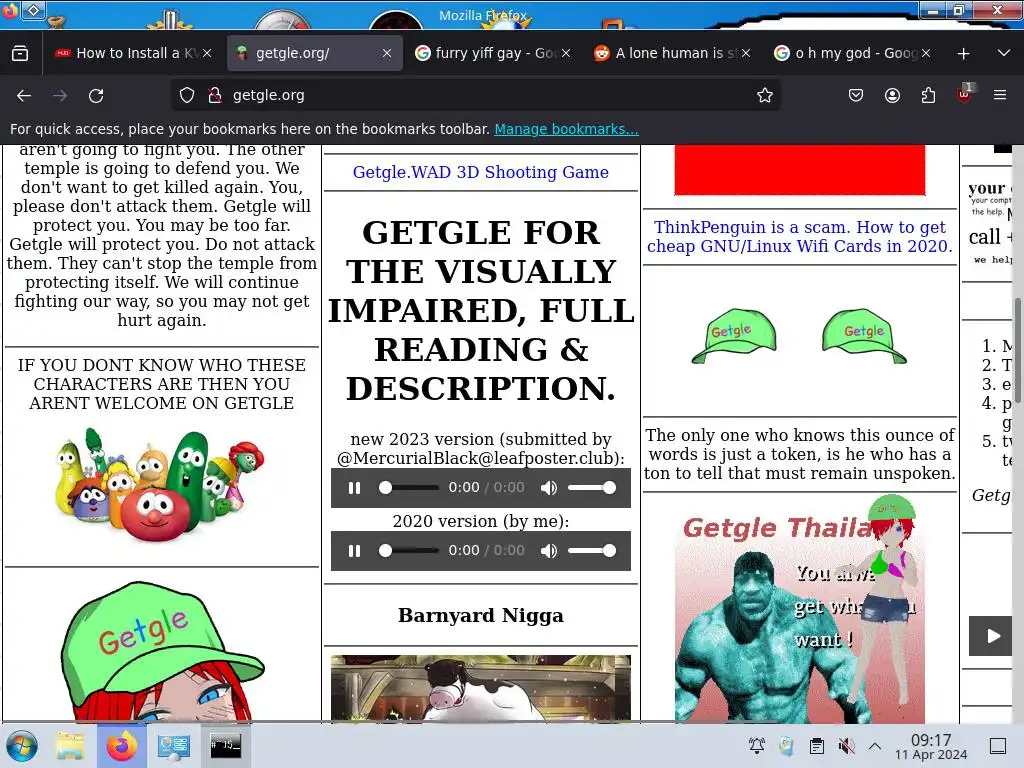Show site security info padlock icon

(215, 95)
